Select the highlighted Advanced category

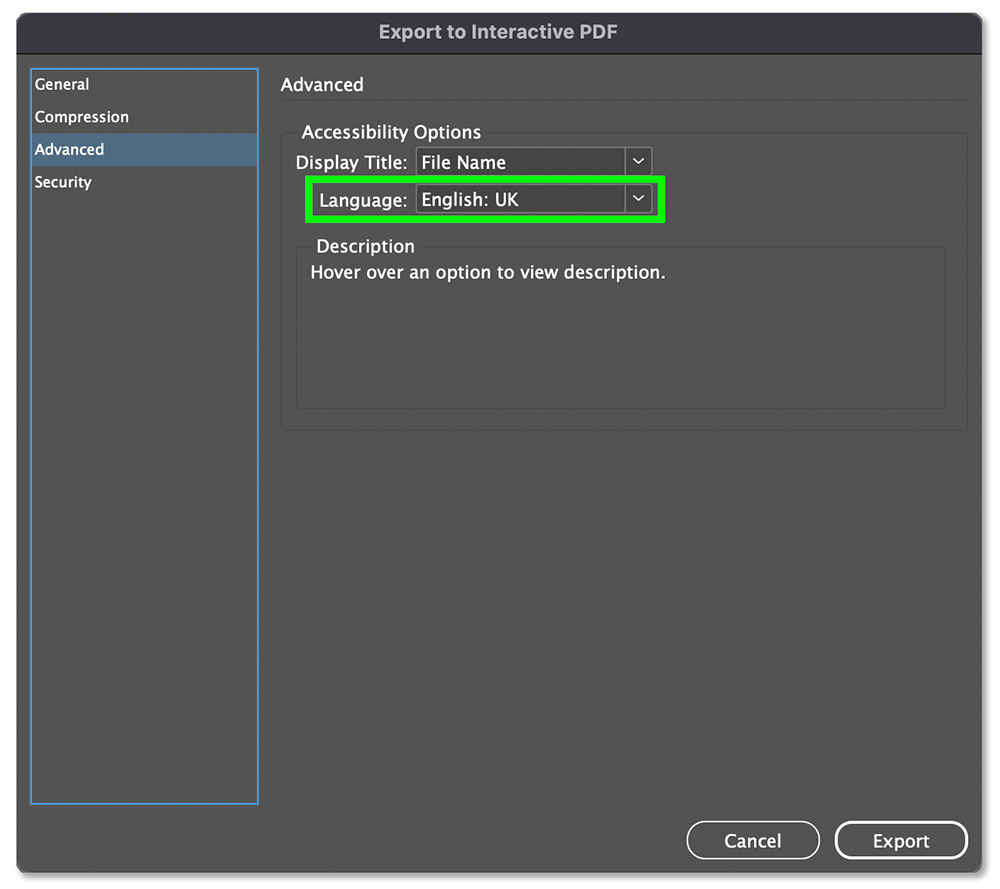click(144, 149)
